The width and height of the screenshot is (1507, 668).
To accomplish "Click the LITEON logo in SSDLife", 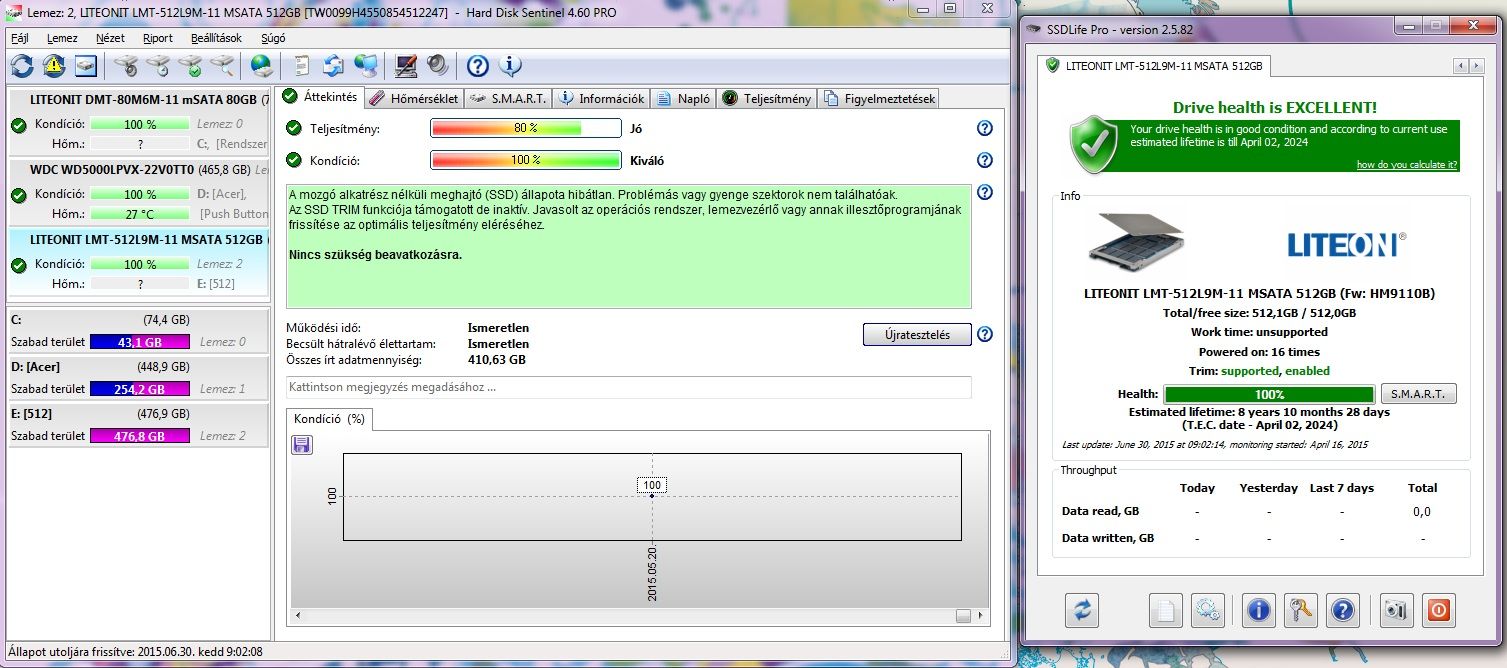I will tap(1345, 243).
